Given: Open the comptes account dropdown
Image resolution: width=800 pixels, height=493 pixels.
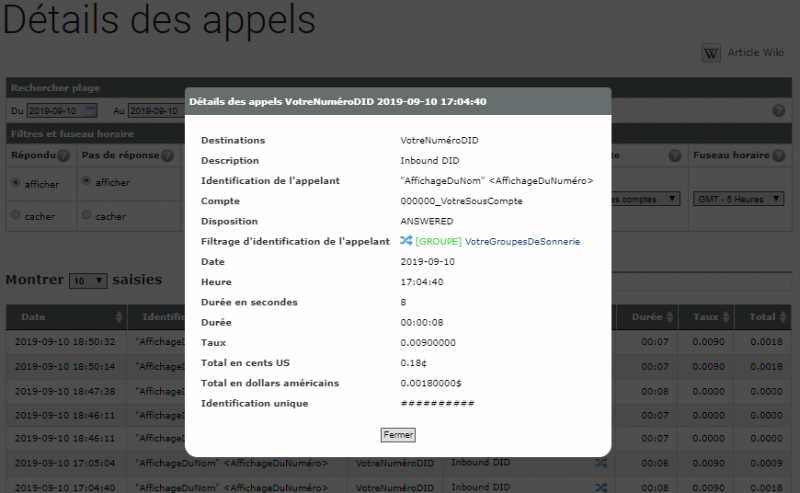Looking at the screenshot, I should (x=646, y=199).
